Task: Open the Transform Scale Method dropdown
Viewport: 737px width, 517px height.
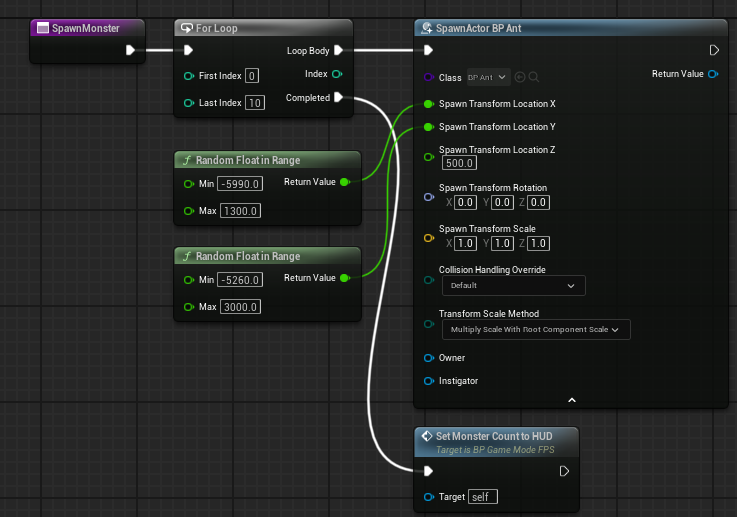Action: click(536, 329)
